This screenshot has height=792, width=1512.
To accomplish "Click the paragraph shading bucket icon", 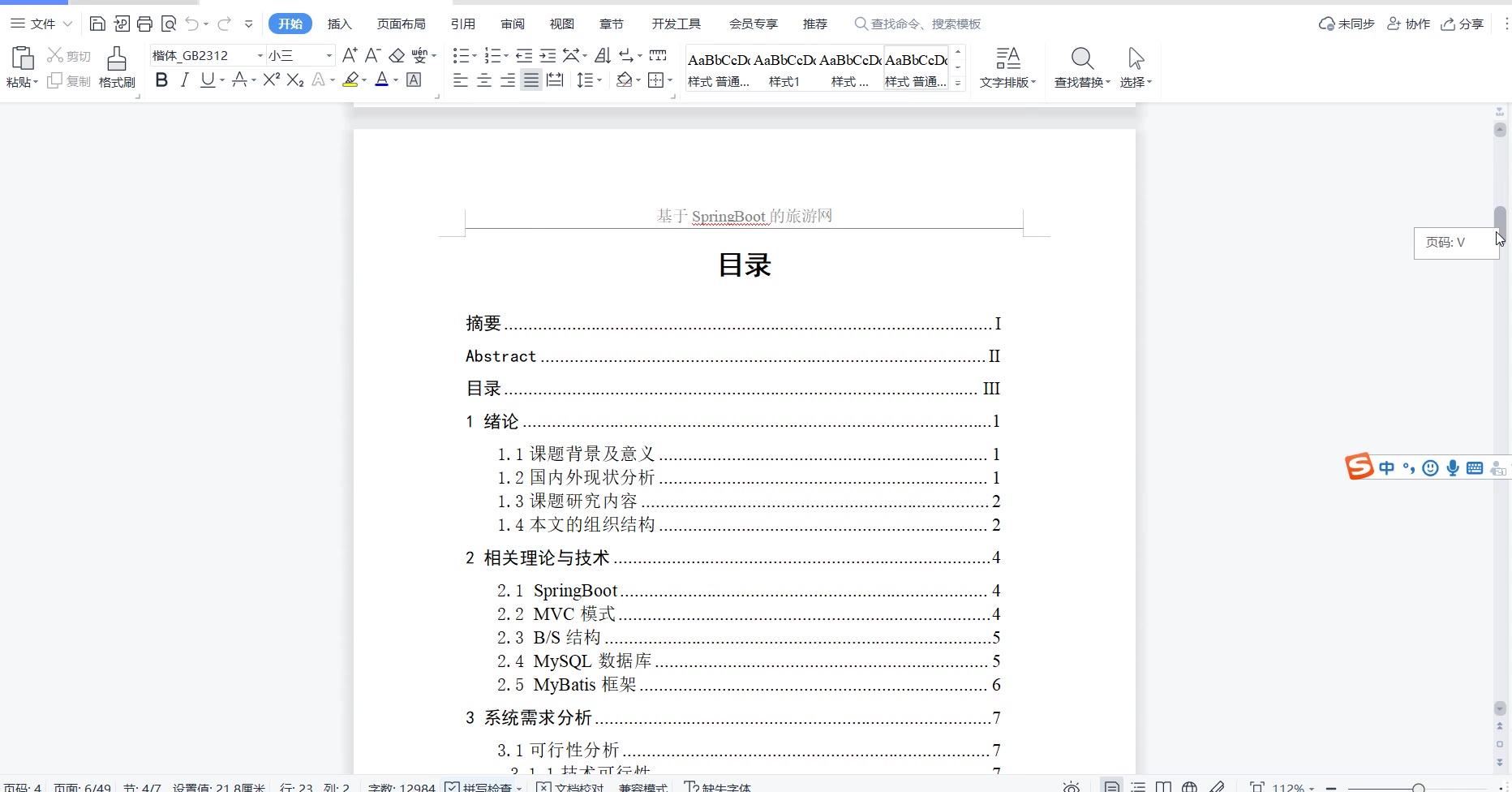I will [x=624, y=80].
